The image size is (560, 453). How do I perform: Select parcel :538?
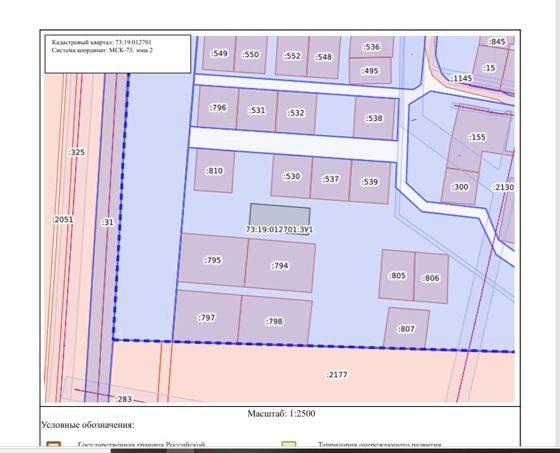point(374,118)
